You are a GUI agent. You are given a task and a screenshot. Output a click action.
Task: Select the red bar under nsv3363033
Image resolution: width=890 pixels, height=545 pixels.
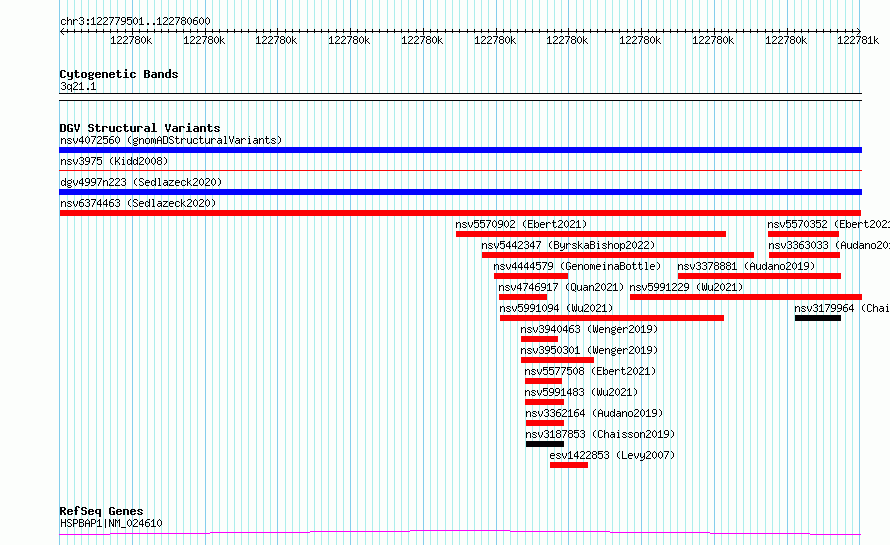(804, 255)
